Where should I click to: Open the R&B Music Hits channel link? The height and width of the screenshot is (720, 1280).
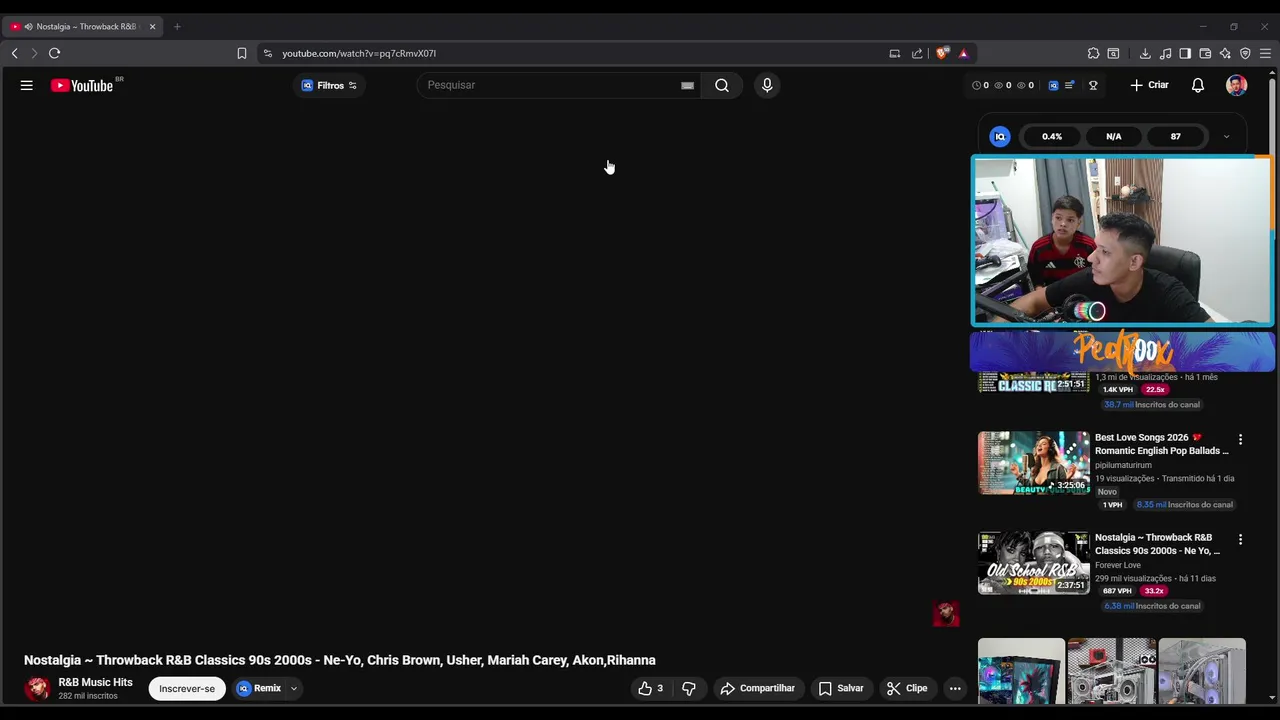95,683
